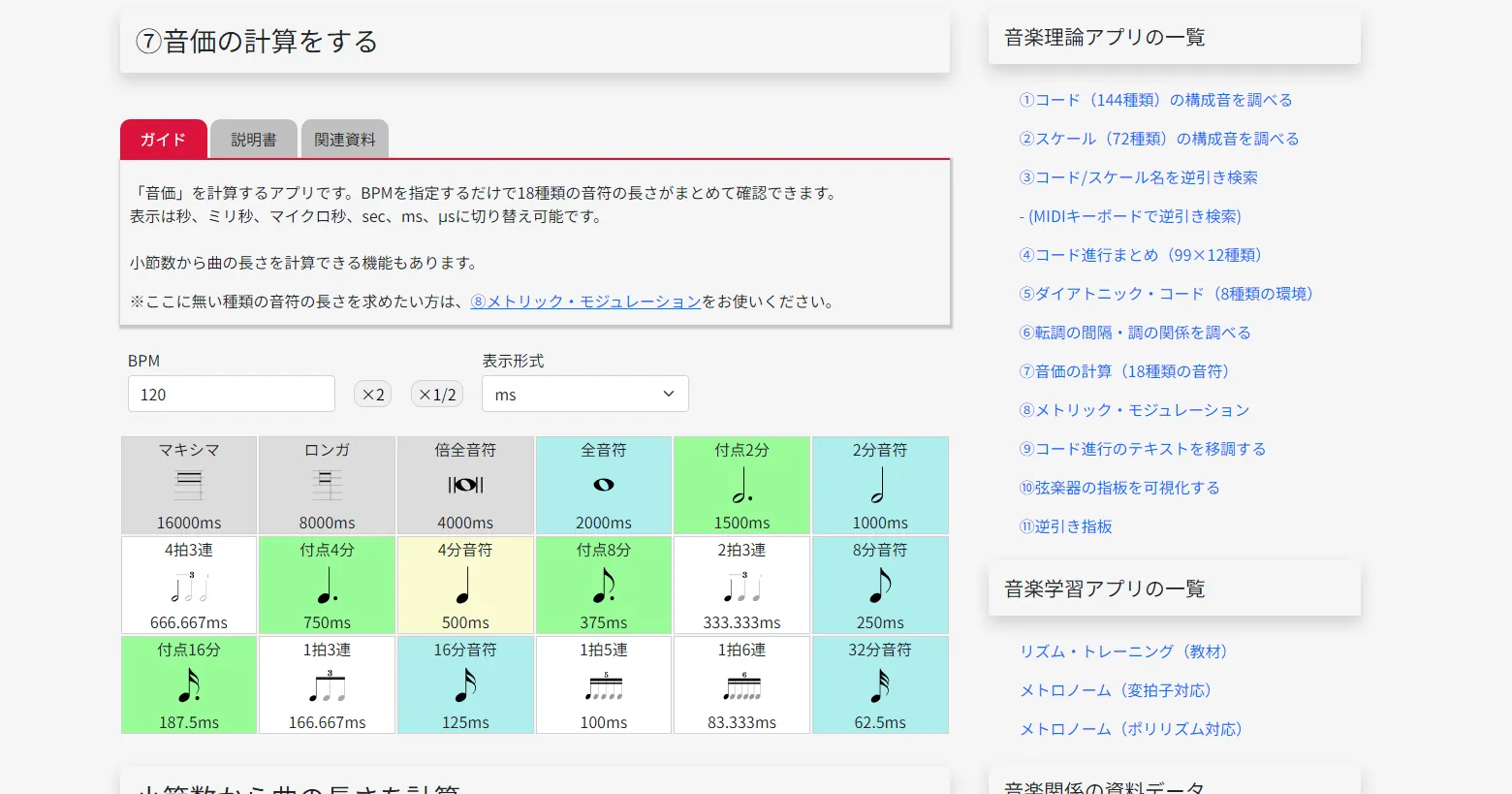Screen dimensions: 1512x794
Task: Switch to the 関連資料 tab
Action: (x=345, y=139)
